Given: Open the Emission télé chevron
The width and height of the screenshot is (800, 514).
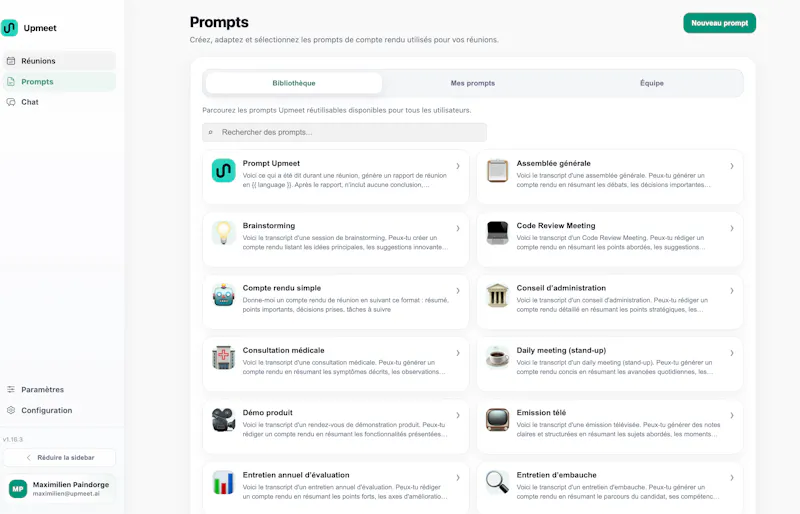Looking at the screenshot, I should coord(732,415).
